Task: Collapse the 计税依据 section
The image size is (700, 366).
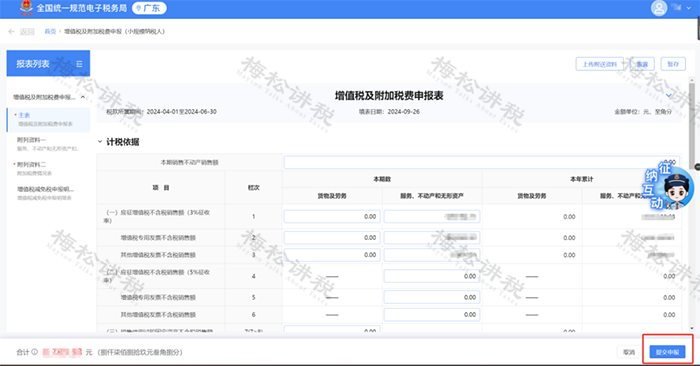Action: coord(100,141)
